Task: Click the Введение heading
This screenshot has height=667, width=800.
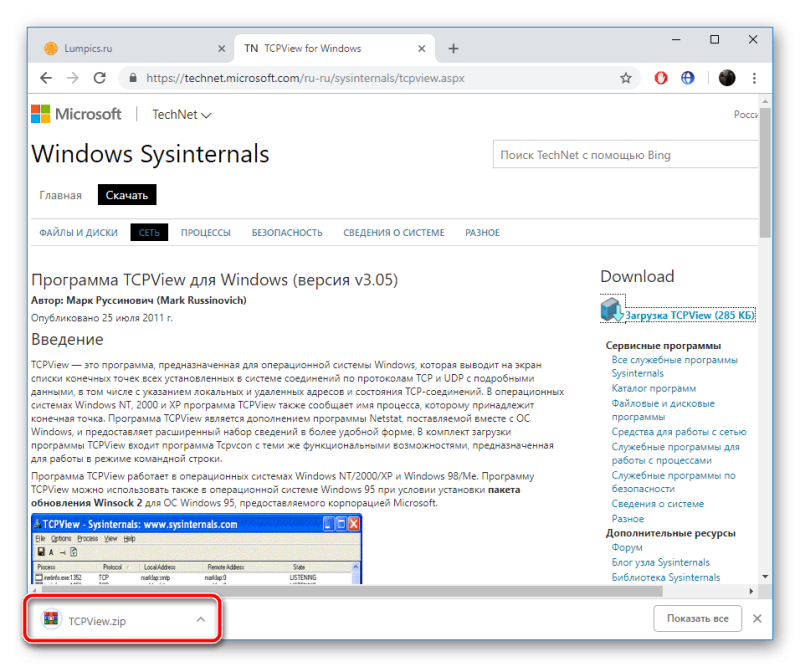Action: (x=67, y=339)
